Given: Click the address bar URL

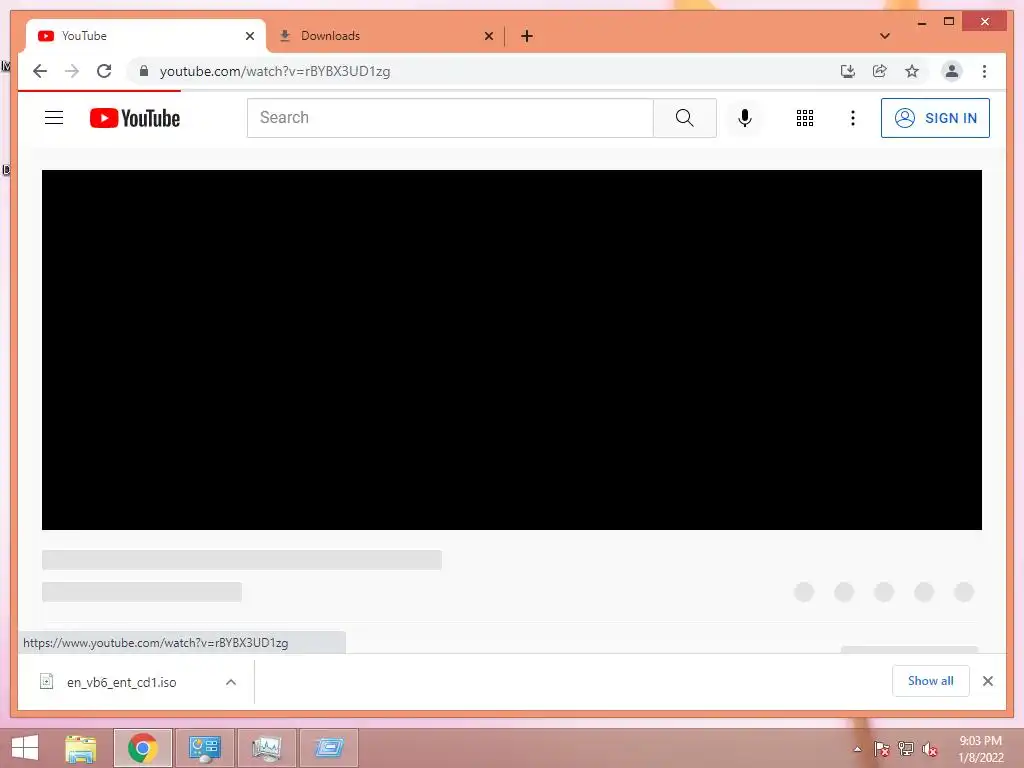Looking at the screenshot, I should coord(275,71).
